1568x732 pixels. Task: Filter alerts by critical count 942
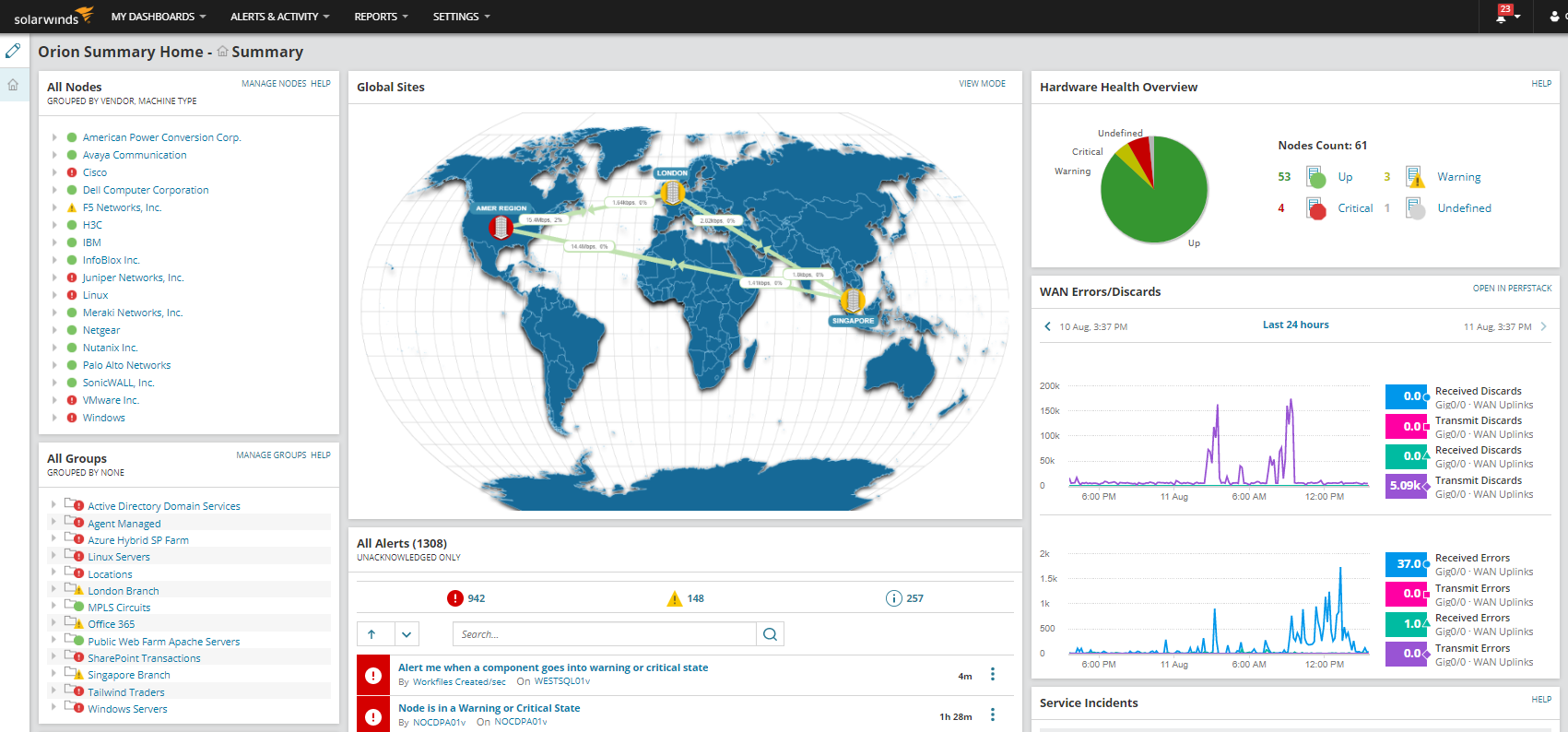466,598
